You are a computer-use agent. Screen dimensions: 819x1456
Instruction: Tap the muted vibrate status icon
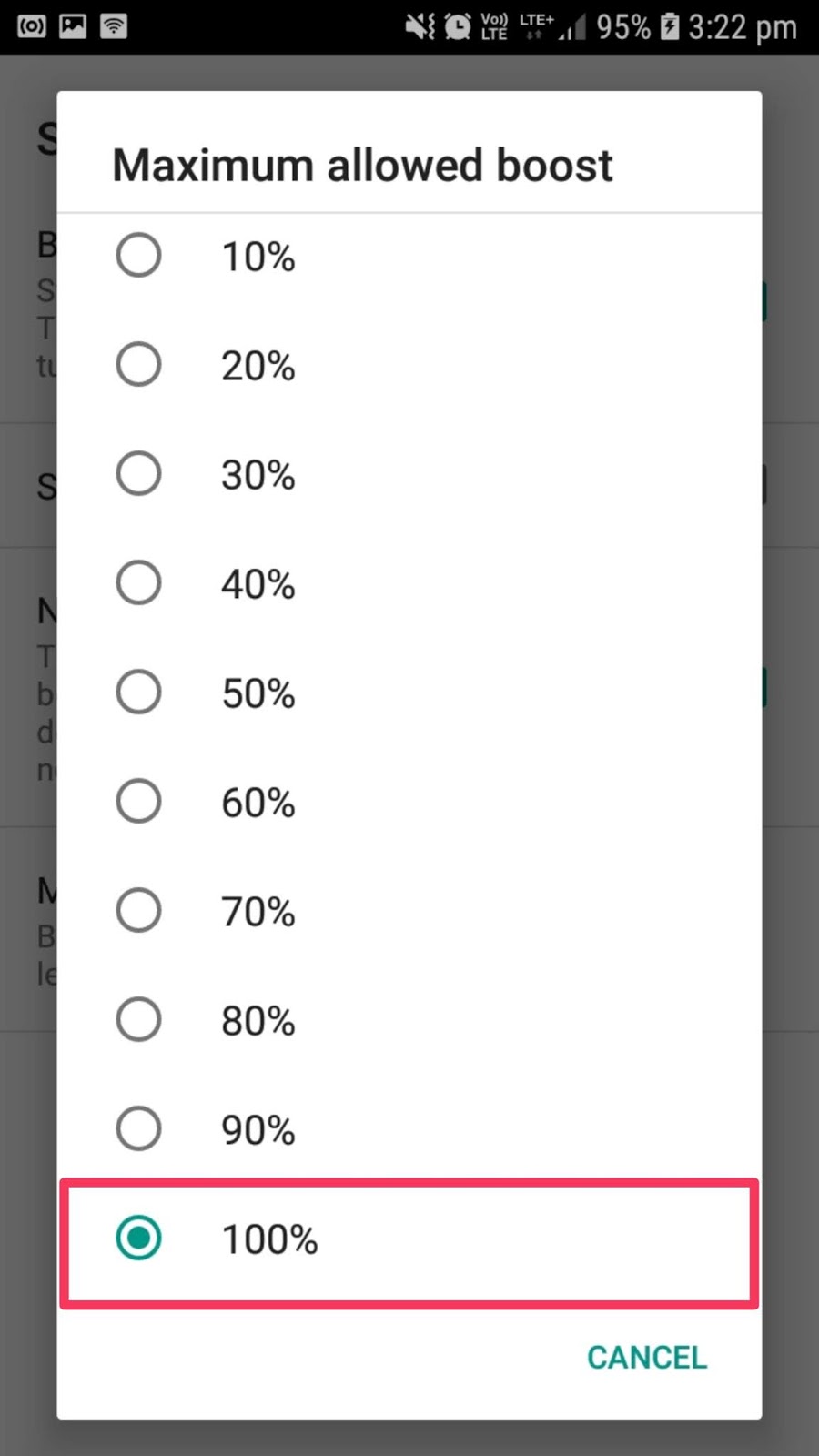click(x=420, y=26)
